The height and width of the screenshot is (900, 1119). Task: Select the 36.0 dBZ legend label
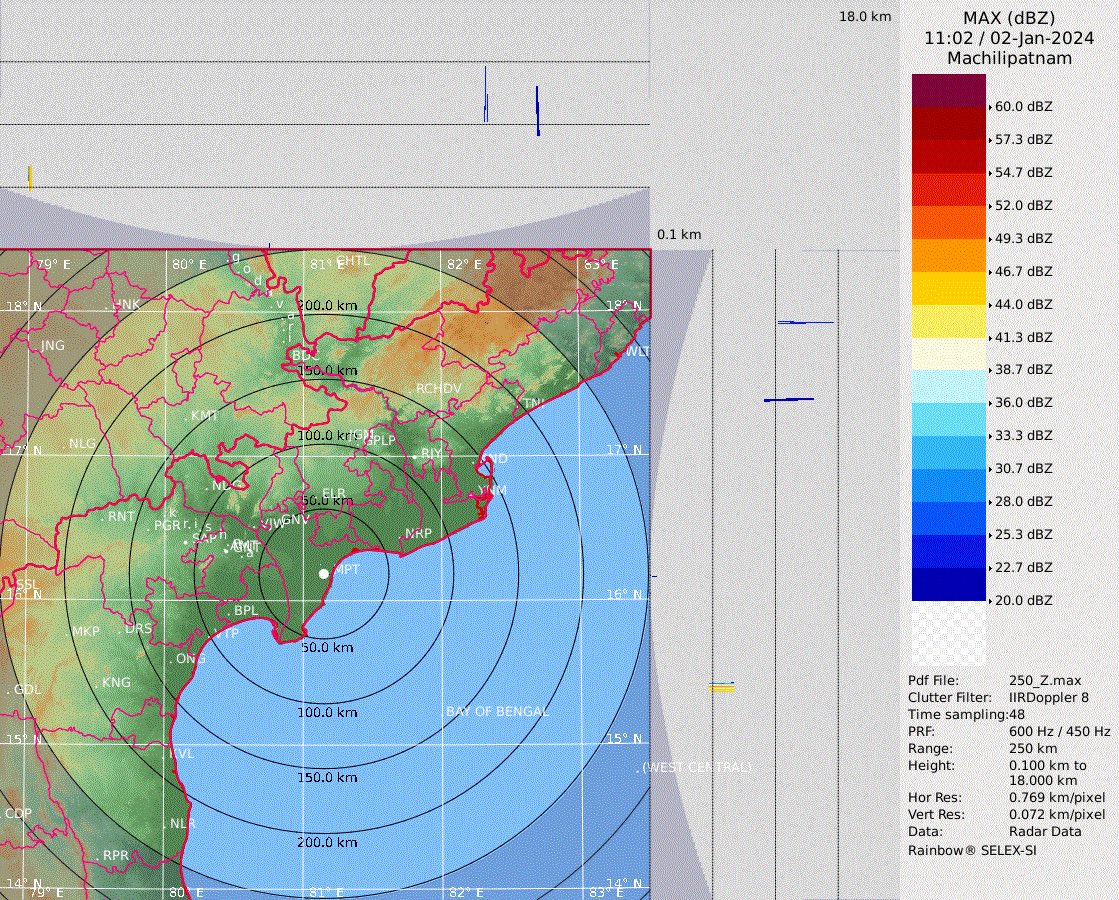click(1023, 403)
